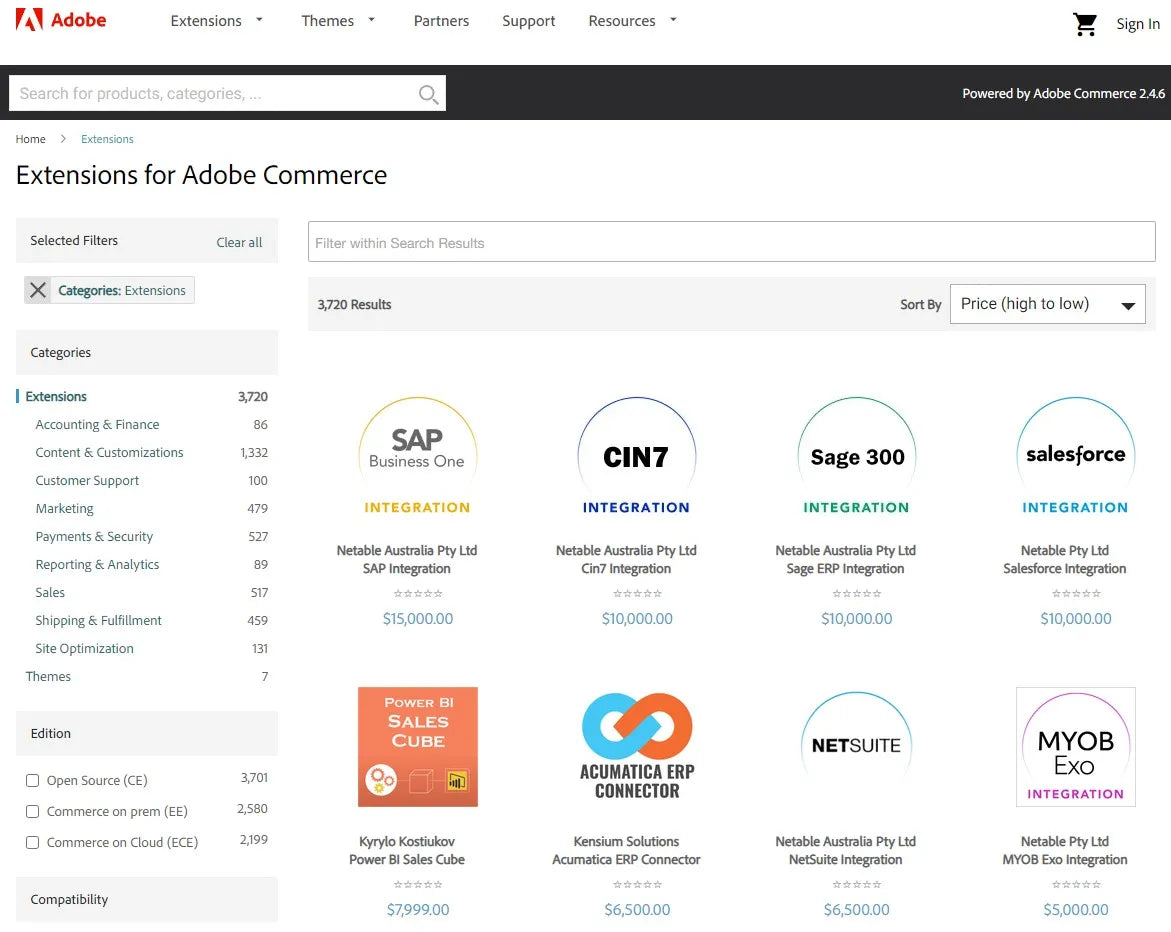Focus Filter within Search Results field

pos(731,242)
